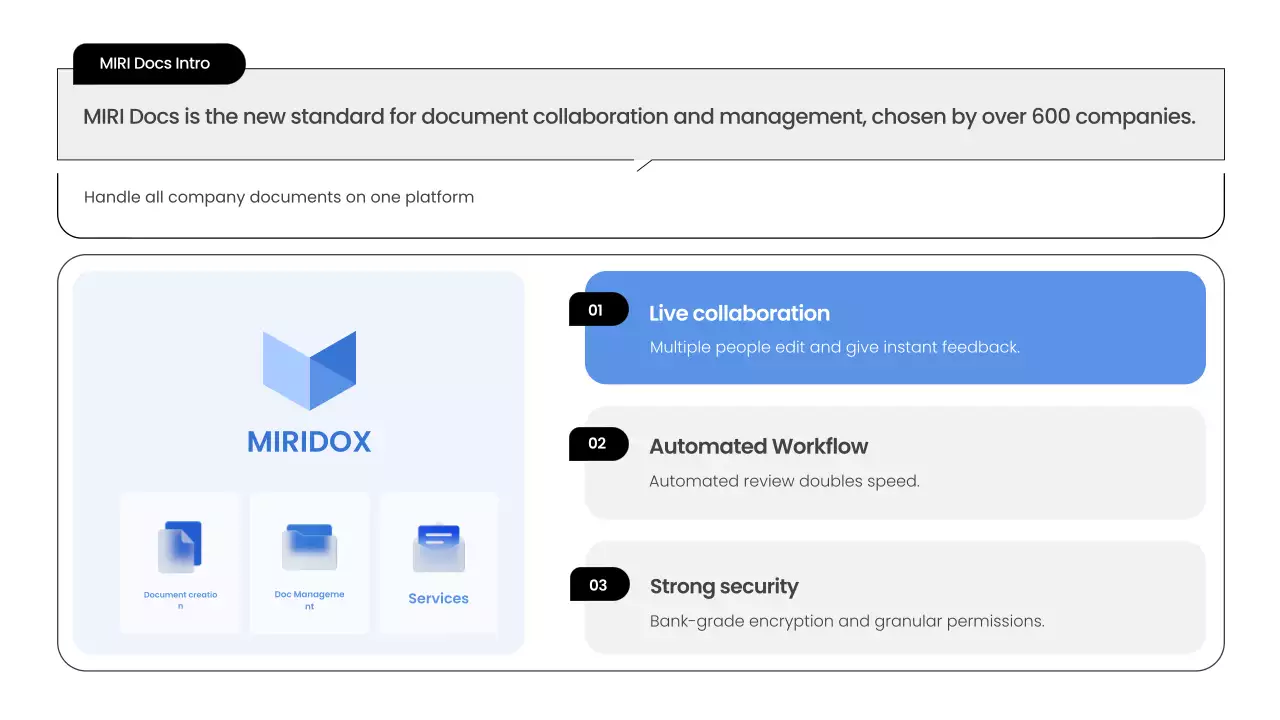
Task: Click the Automated Workflow heading
Action: pyautogui.click(x=758, y=446)
